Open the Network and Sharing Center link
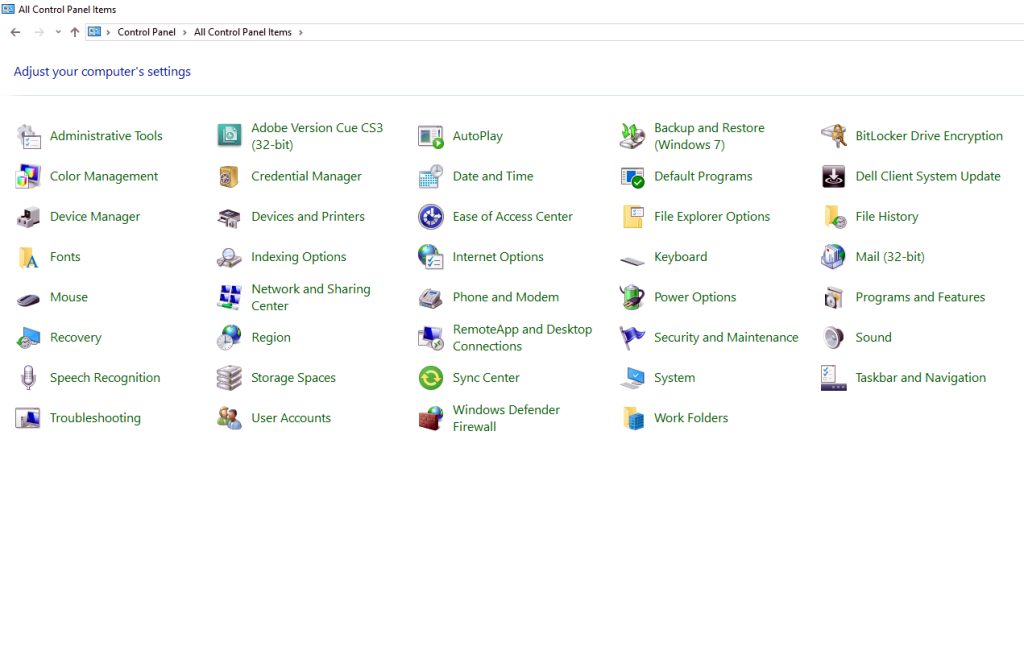Viewport: 1024px width, 647px height. [x=311, y=297]
